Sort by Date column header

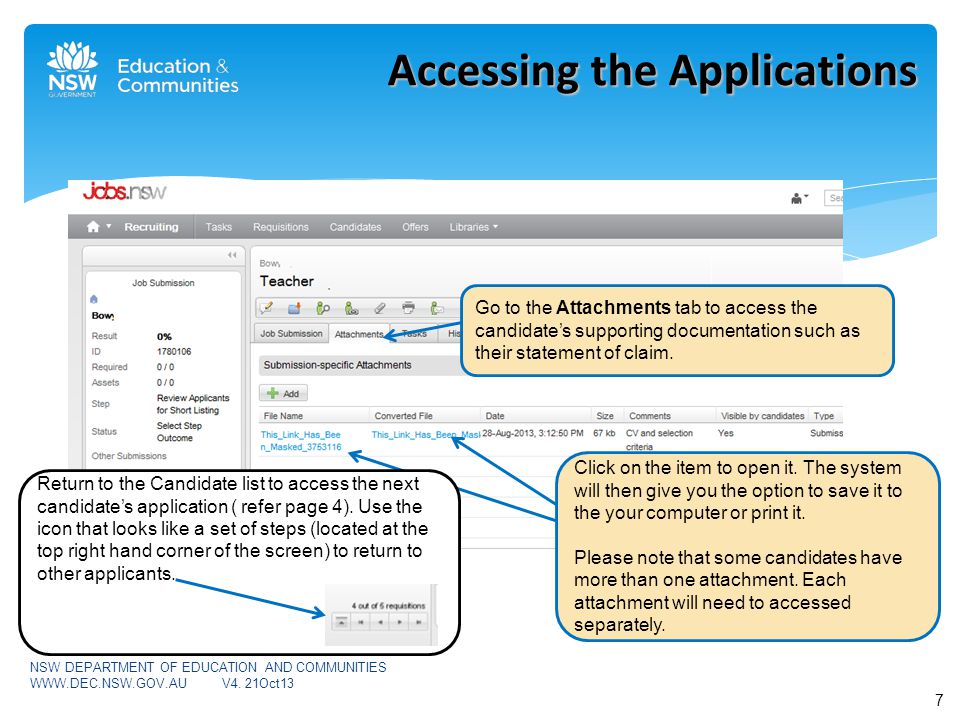[x=495, y=416]
